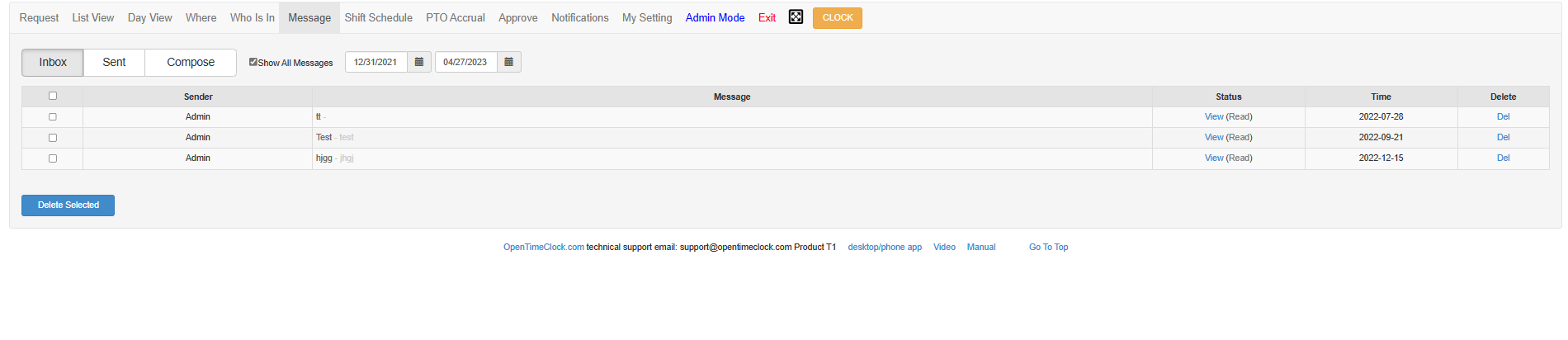The image size is (1568, 340).
Task: Delete the message dated 2022-12-15 via Del
Action: point(1503,158)
